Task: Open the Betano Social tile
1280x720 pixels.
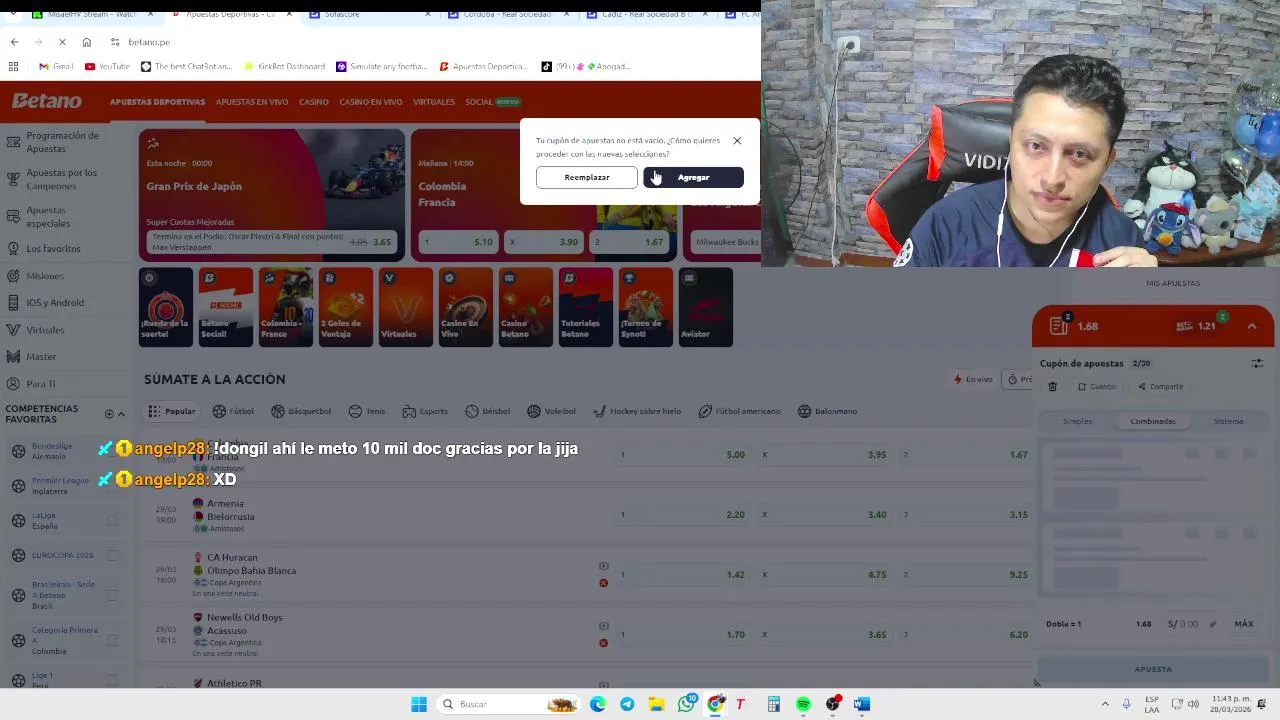Action: 226,306
